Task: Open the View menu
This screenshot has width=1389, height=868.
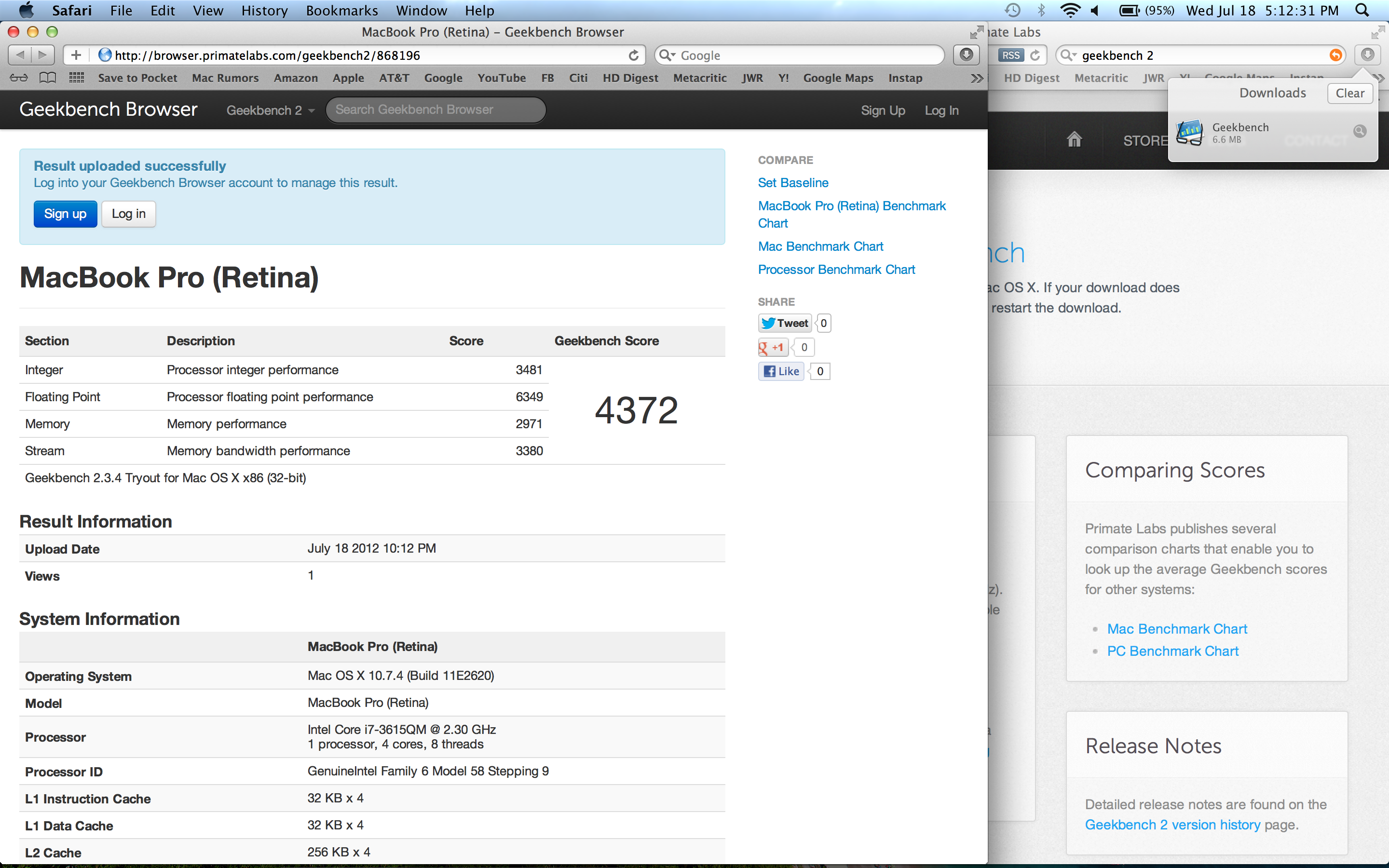Action: tap(208, 10)
